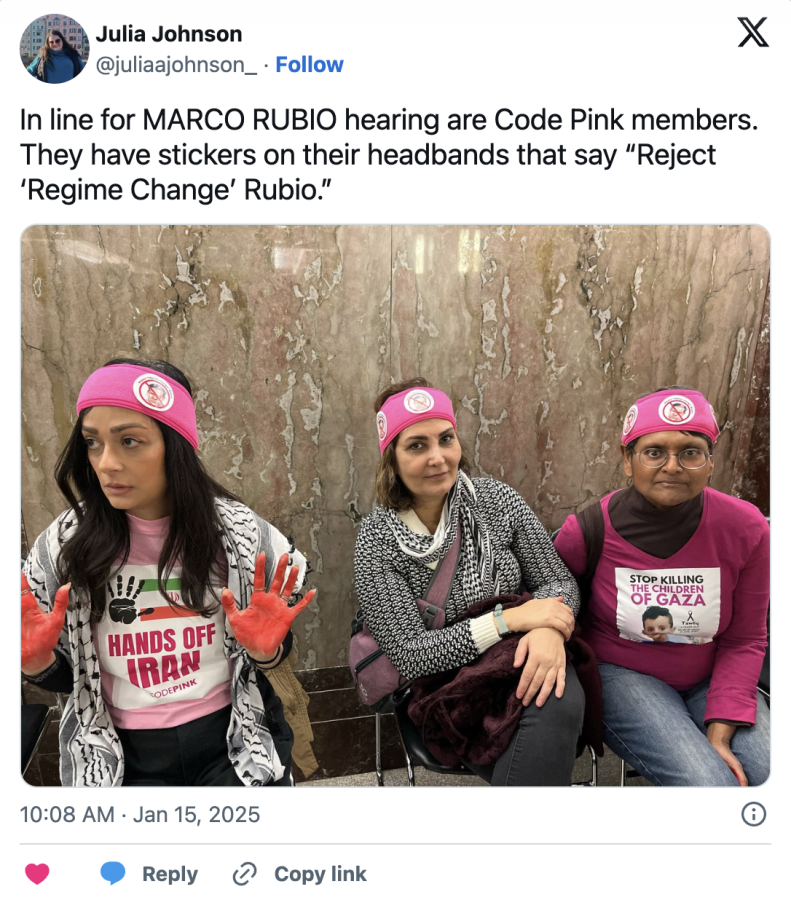Click the Julia Johnson display name
The height and width of the screenshot is (900, 791).
click(169, 34)
